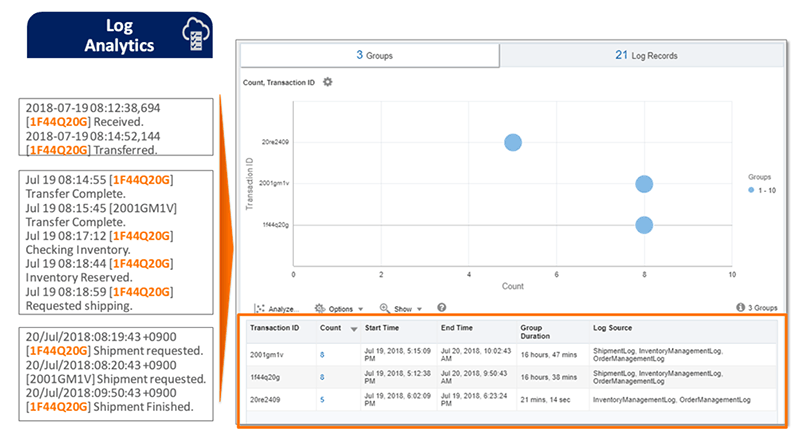Open count link 8 for 2001gm1v

point(322,355)
